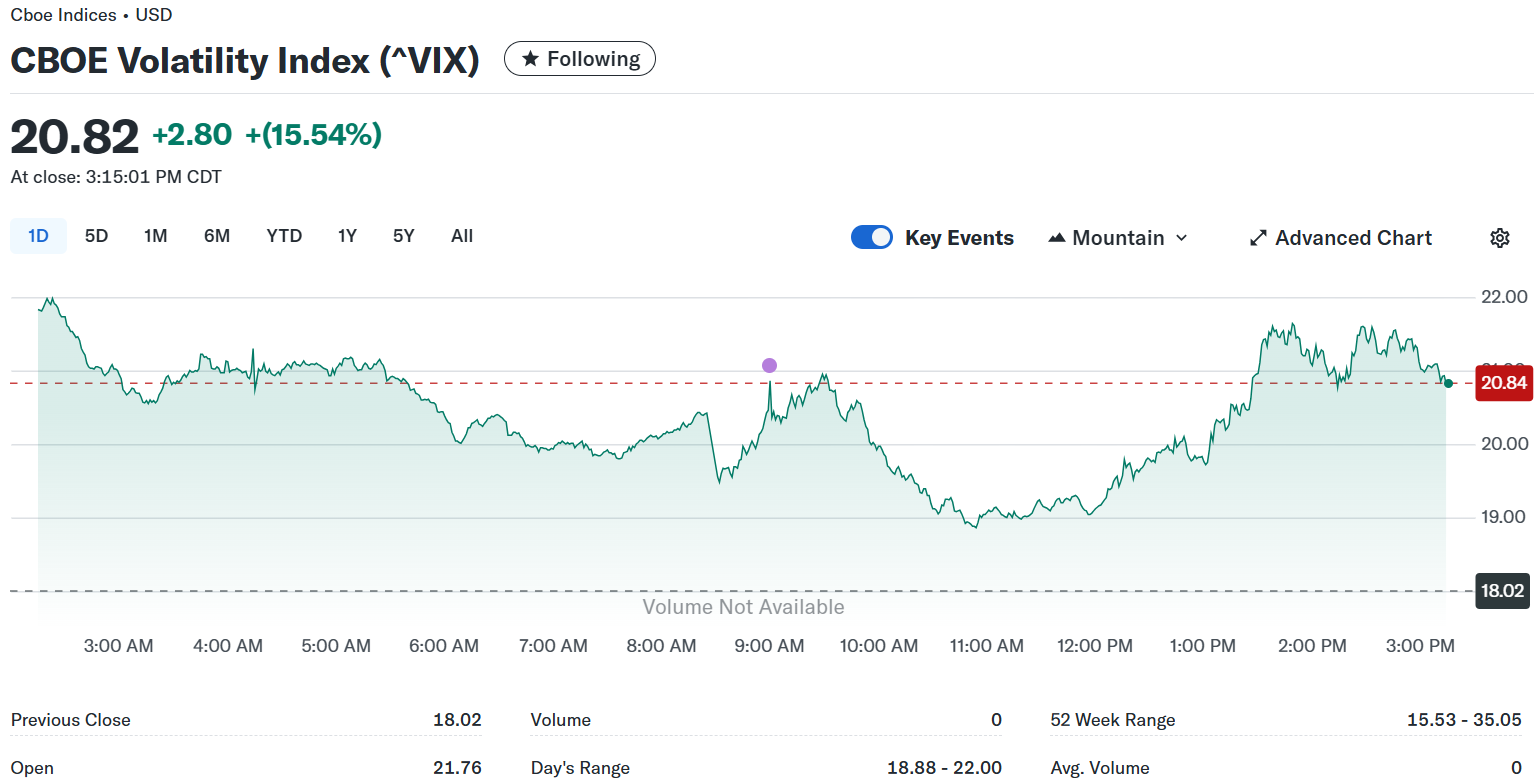Click the Previous Close label
This screenshot has height=783, width=1538.
click(70, 720)
